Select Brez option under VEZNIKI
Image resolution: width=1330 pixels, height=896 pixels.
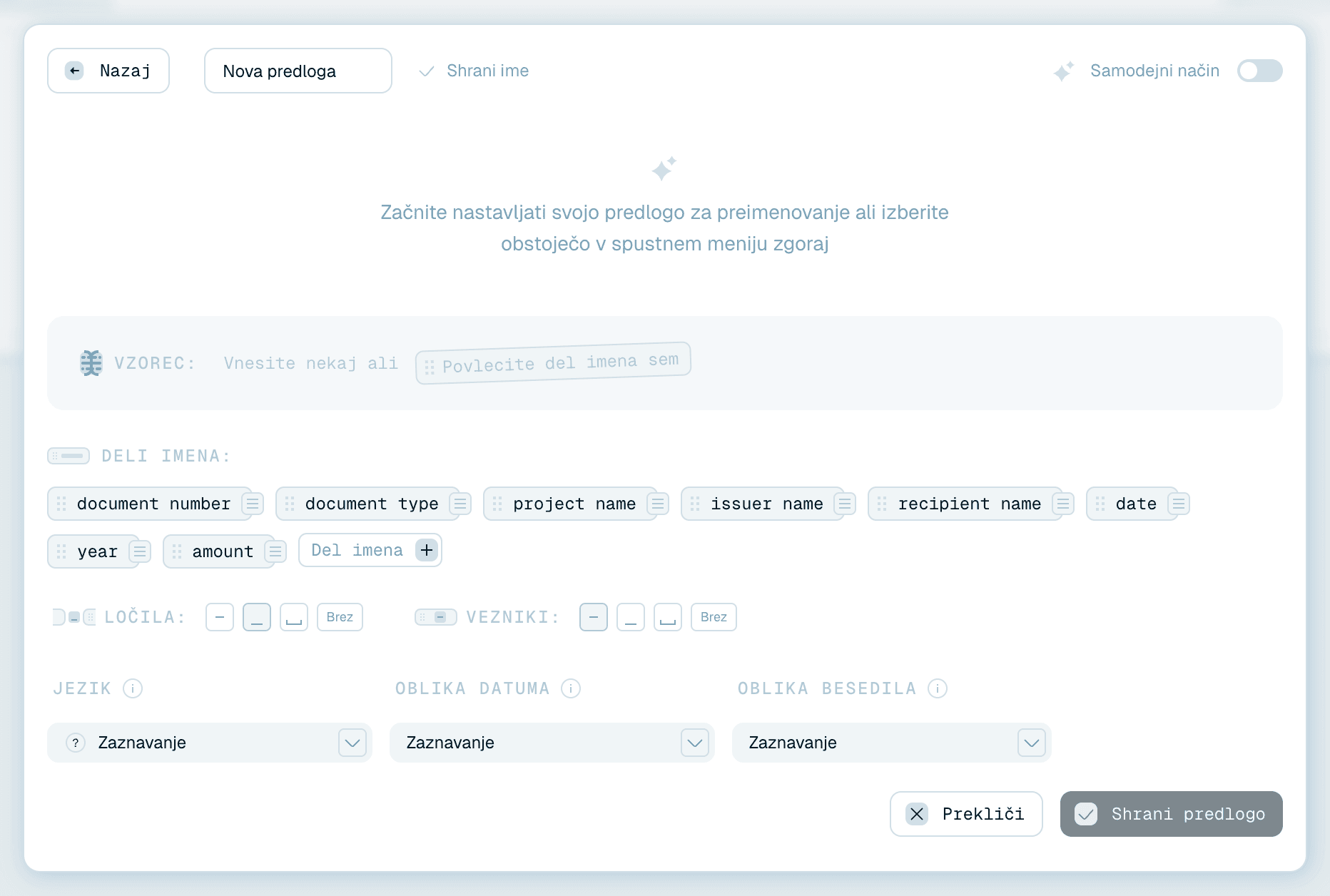[714, 617]
